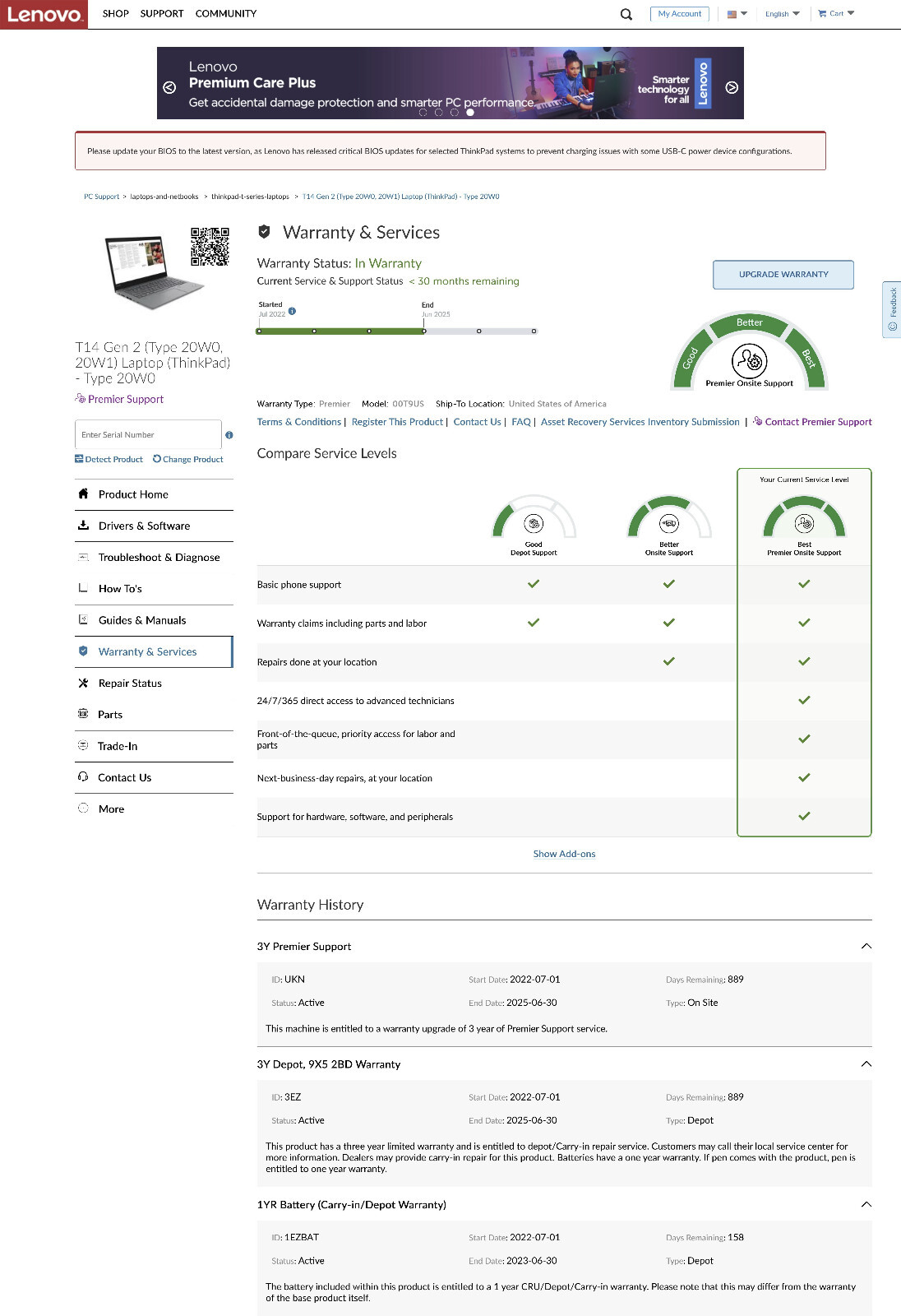Open the English language dropdown
This screenshot has width=901, height=1316.
click(x=783, y=14)
